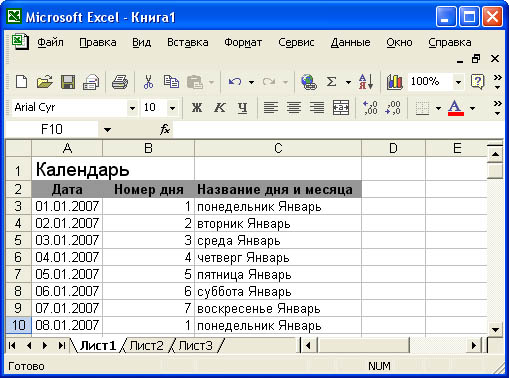Screen dimensions: 509x378
Task: Open the Сервис menu
Action: tap(296, 42)
